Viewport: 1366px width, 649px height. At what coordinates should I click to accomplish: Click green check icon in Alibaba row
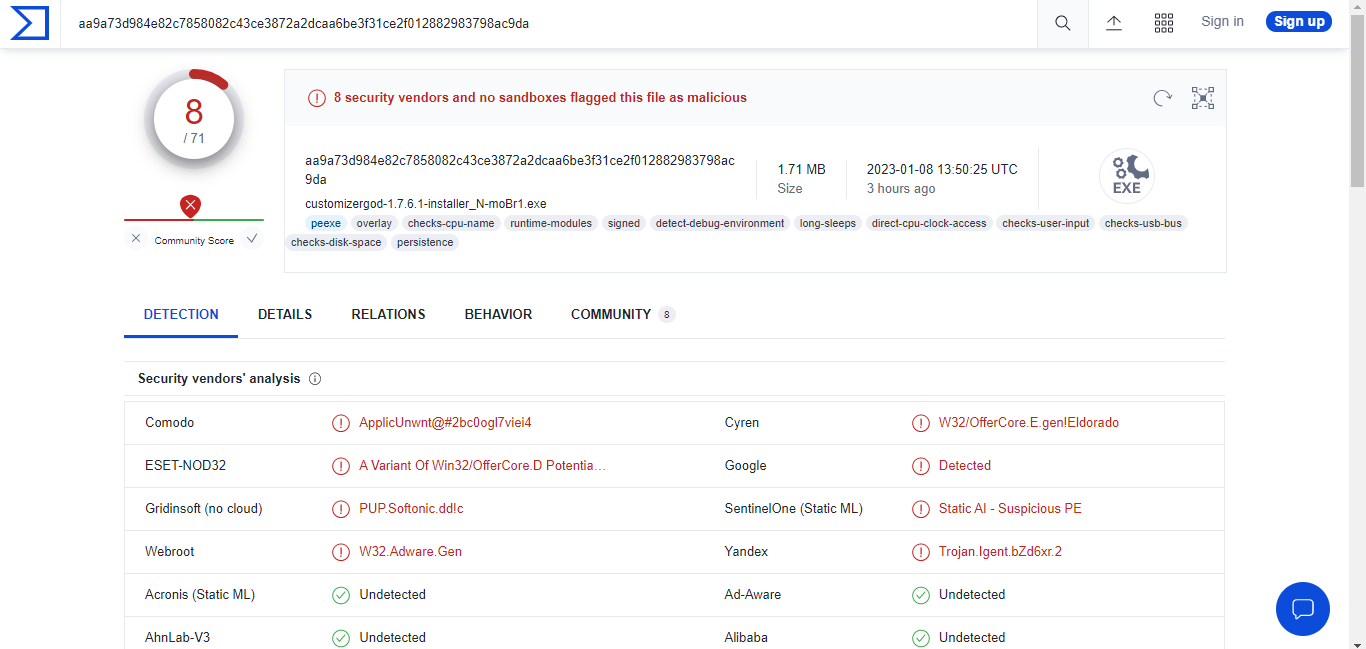(x=921, y=638)
